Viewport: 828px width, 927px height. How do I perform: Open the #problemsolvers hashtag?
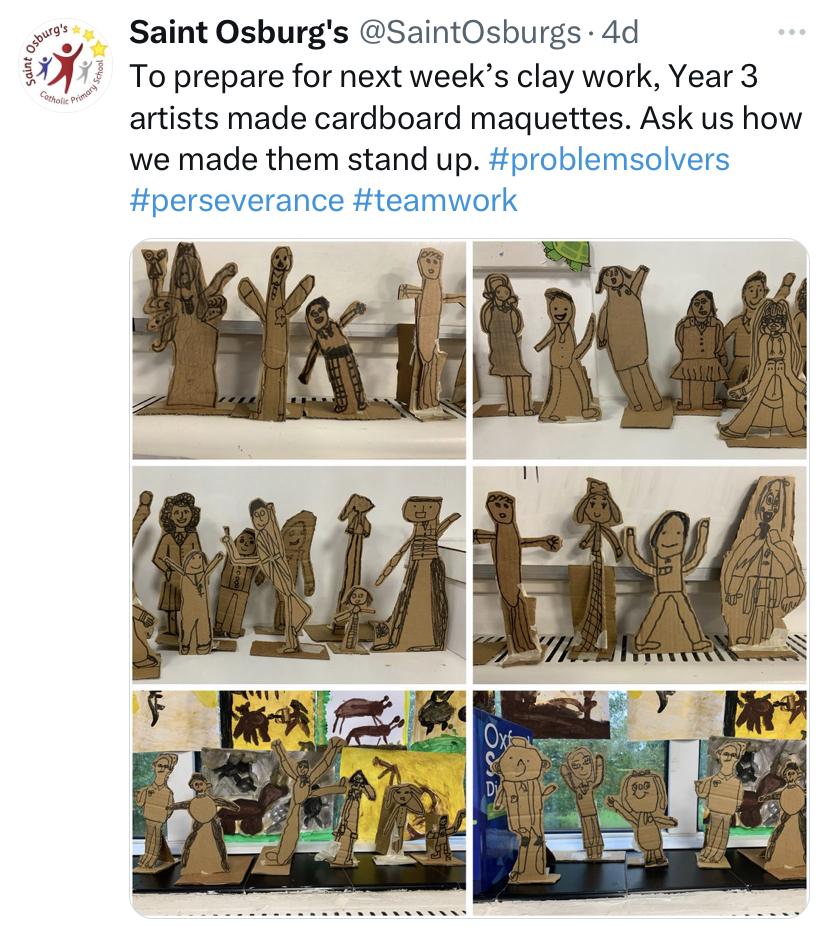click(609, 160)
